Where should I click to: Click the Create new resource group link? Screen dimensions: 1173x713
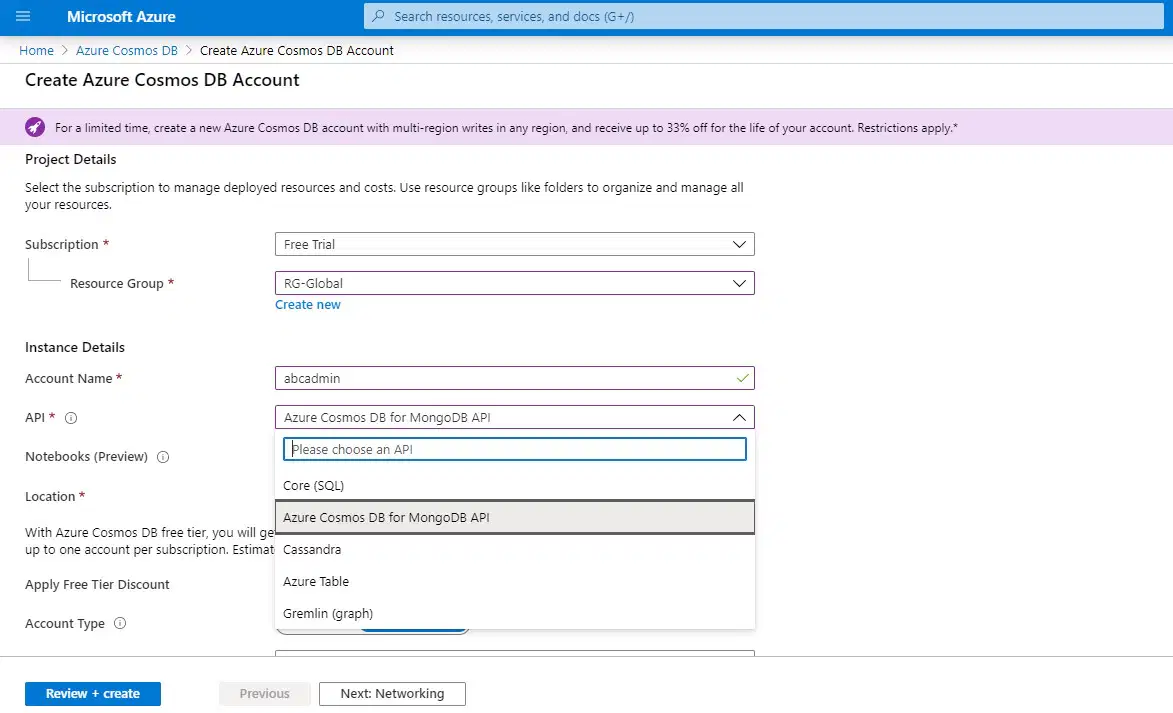[x=307, y=305]
